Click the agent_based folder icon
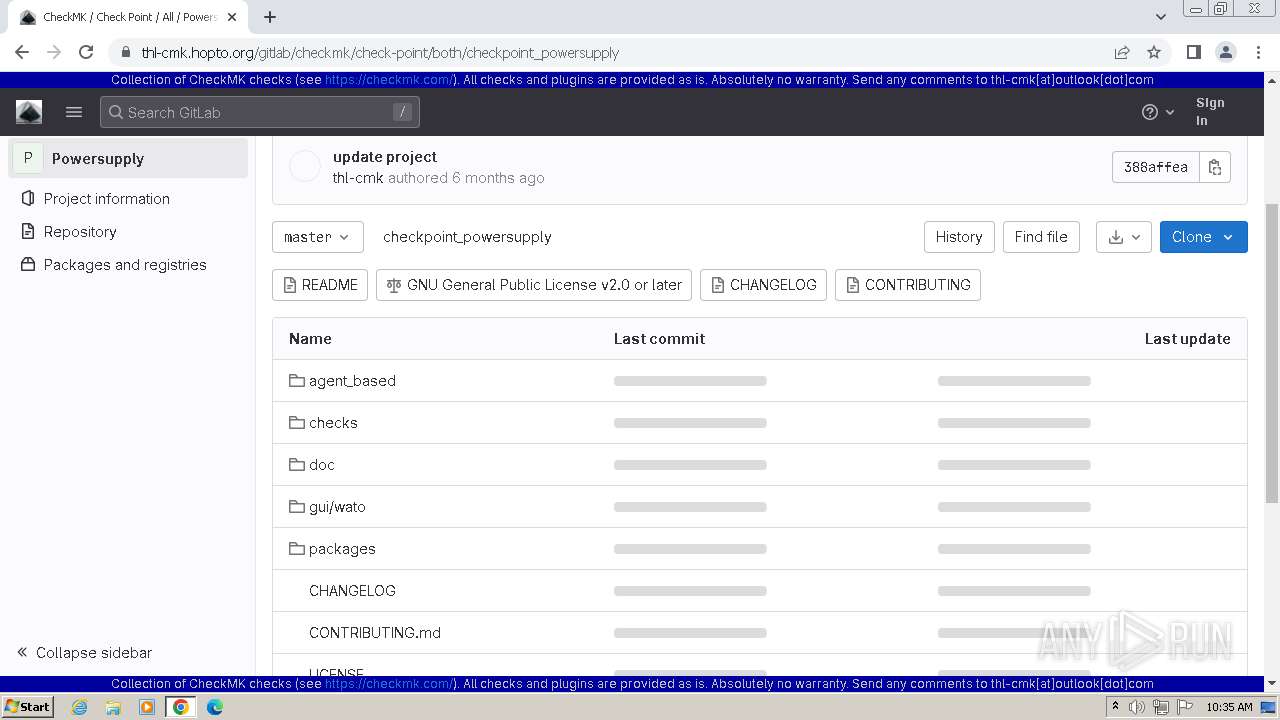This screenshot has height=720, width=1280. tap(296, 380)
